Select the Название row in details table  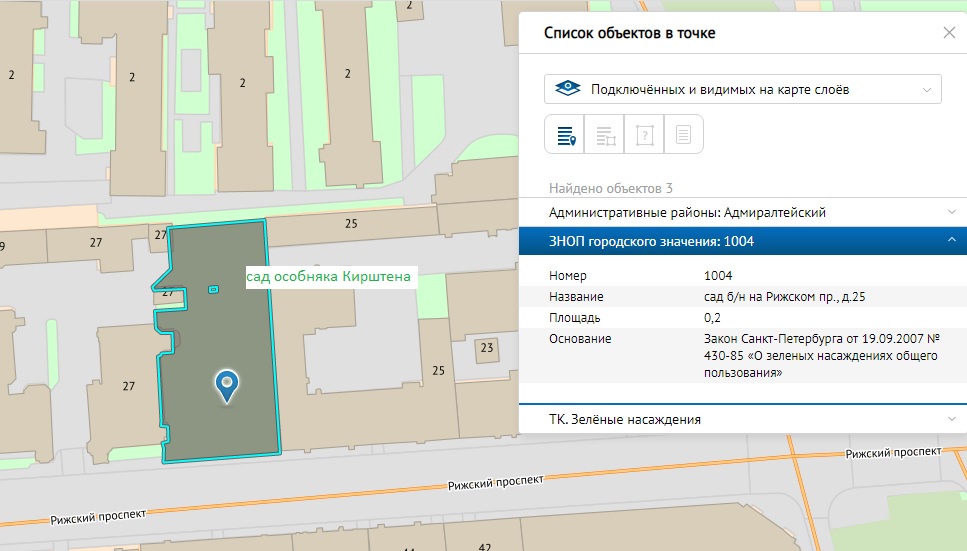pos(742,297)
